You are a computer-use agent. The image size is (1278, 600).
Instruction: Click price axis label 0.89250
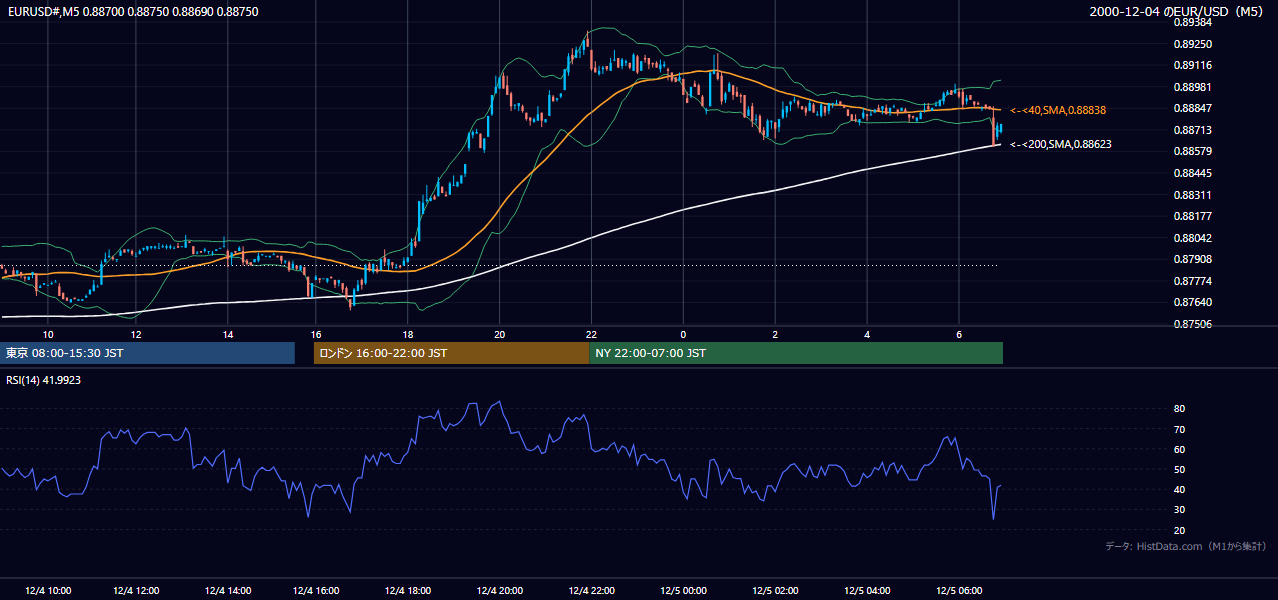(1192, 44)
